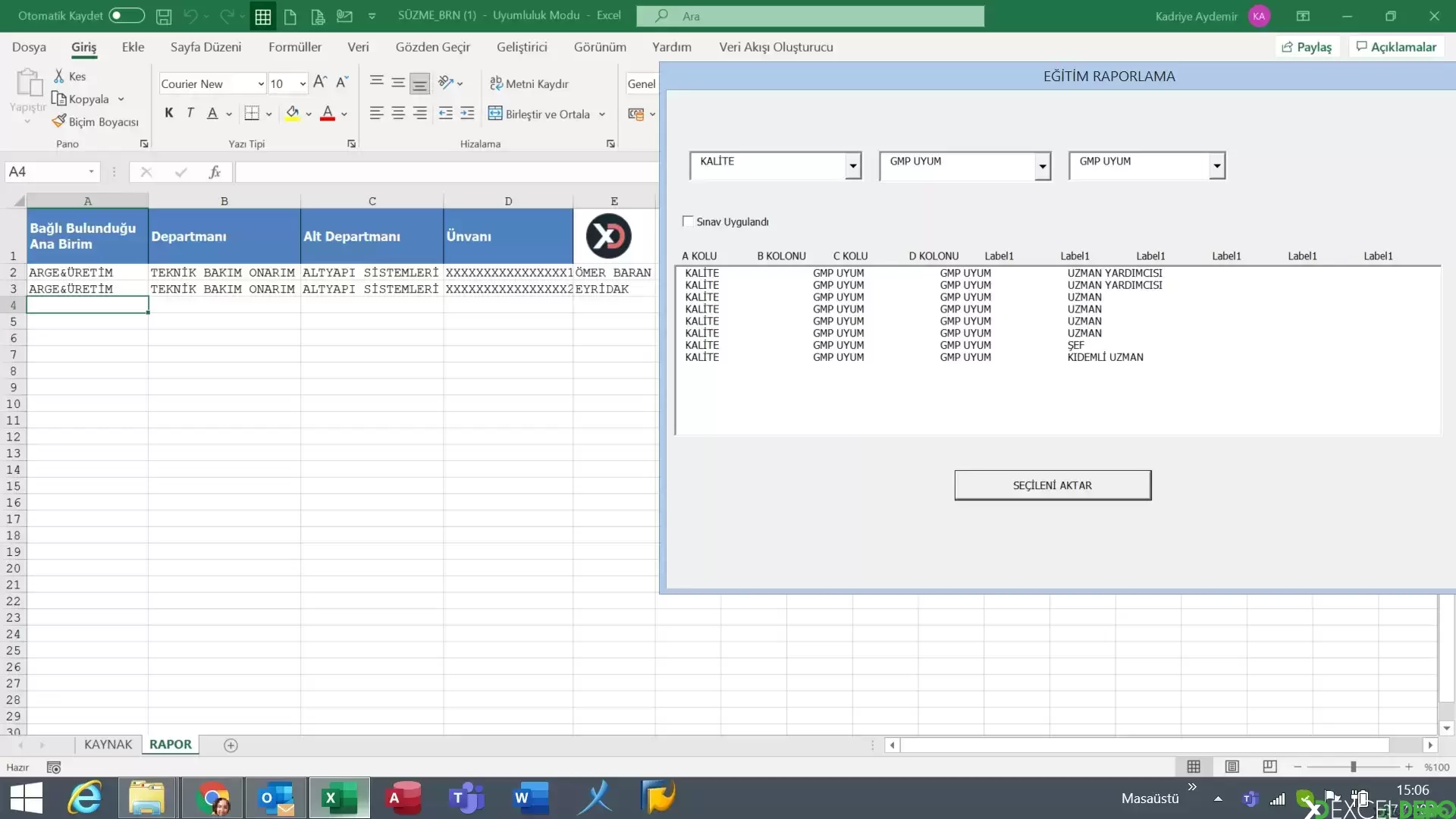Align text to middle vertically icon
The image size is (1456, 819).
click(x=398, y=82)
